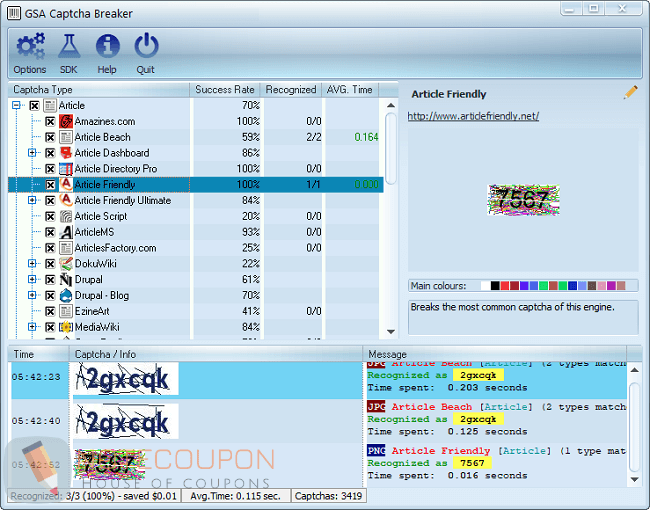Click the Article Friendly Ultimate icon

(x=66, y=200)
